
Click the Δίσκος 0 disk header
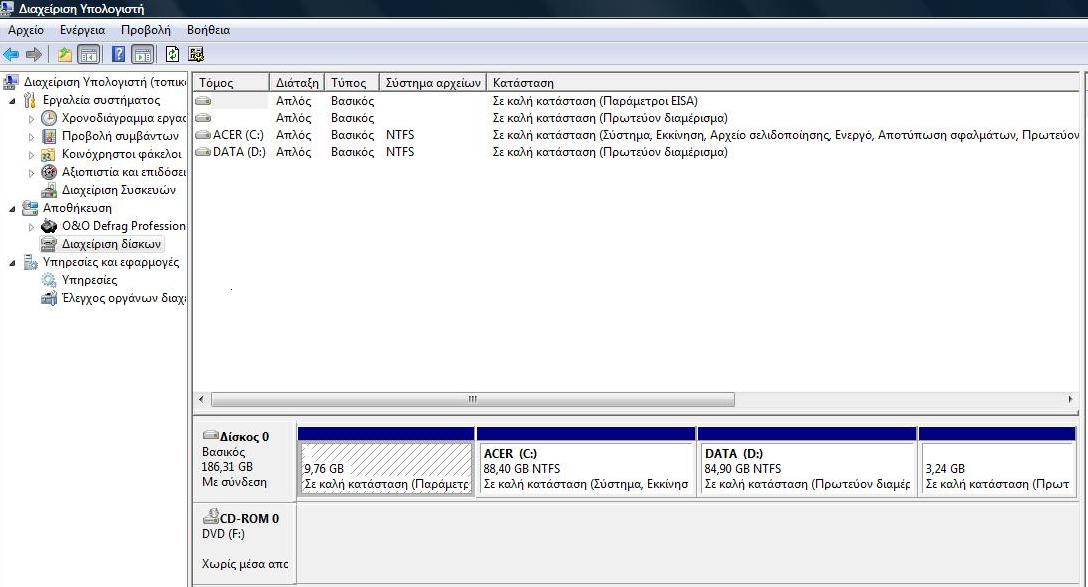[x=244, y=459]
